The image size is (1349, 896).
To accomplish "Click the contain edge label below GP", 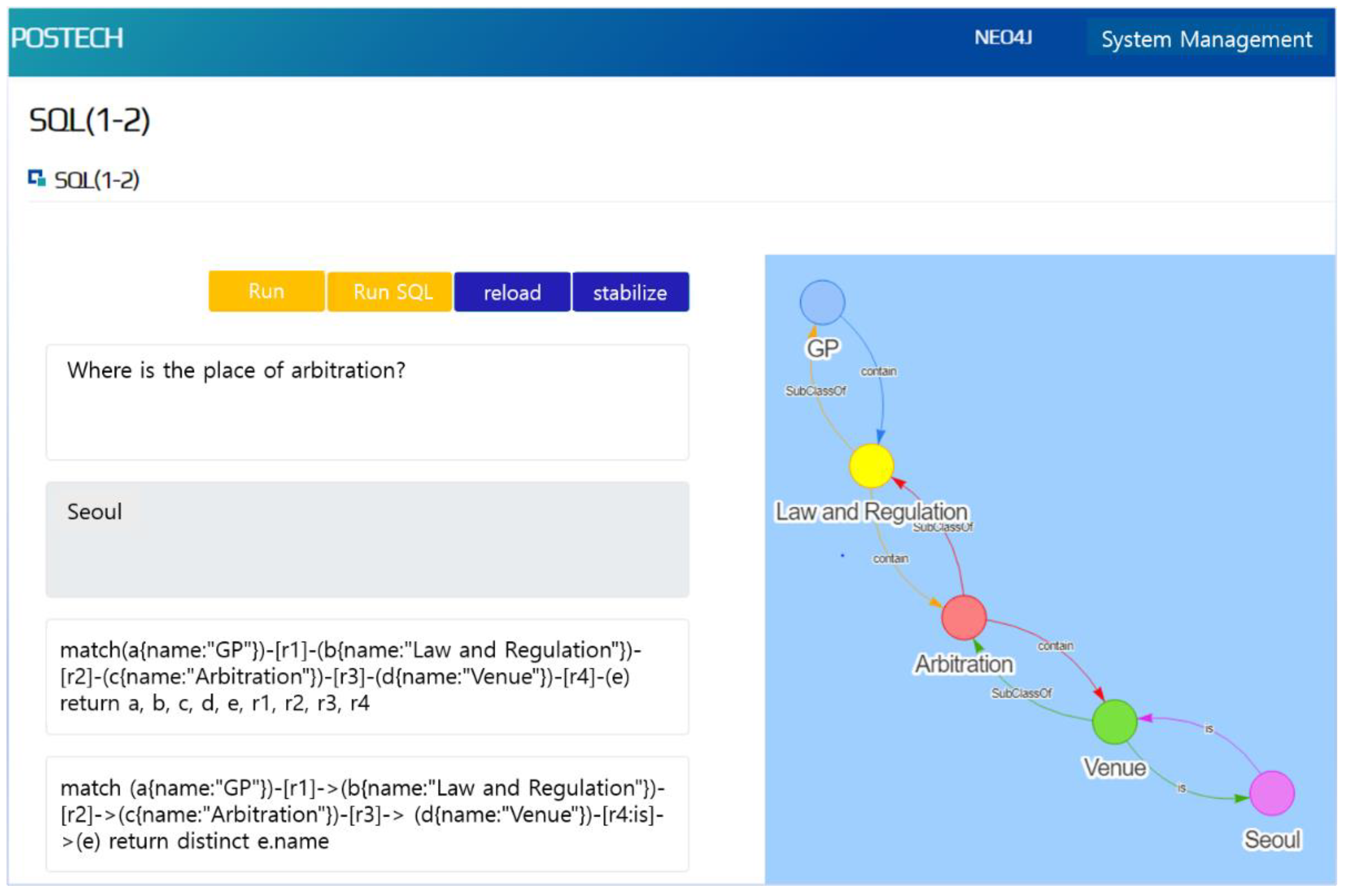I will coord(879,371).
